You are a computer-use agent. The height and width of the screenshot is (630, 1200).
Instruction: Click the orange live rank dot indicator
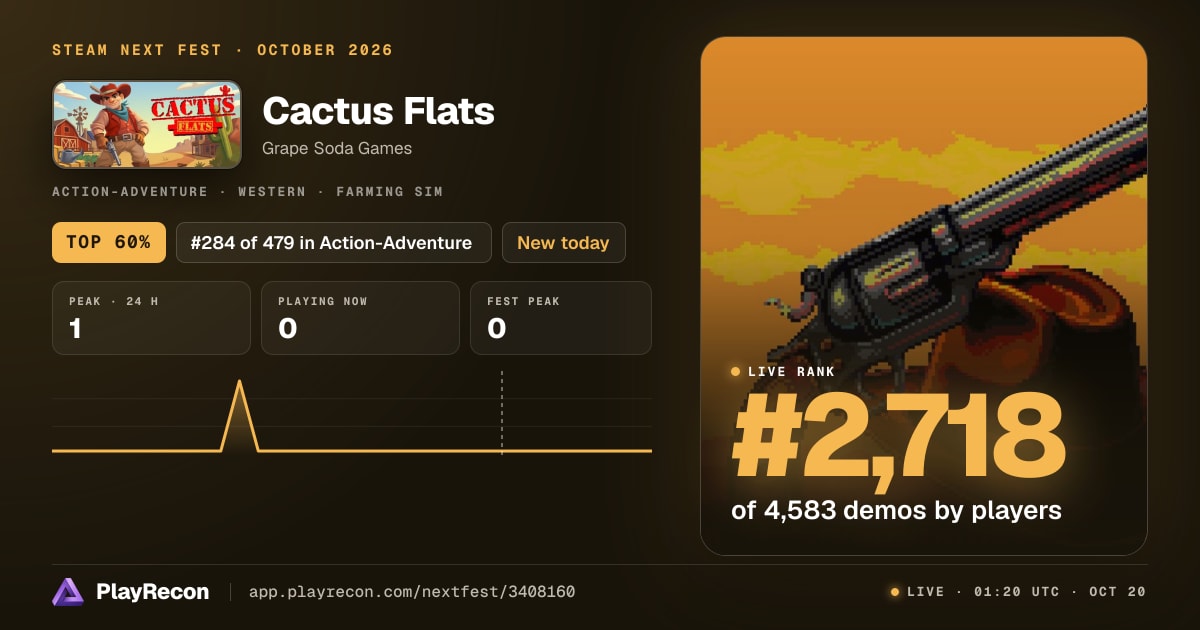tap(736, 372)
